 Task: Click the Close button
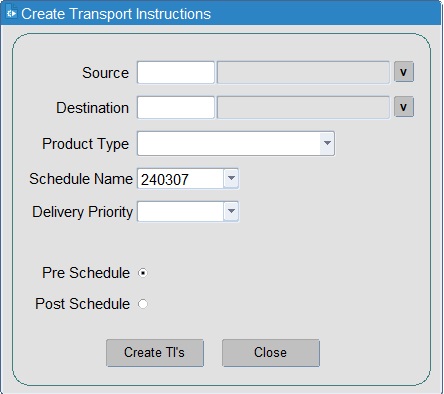[x=271, y=353]
